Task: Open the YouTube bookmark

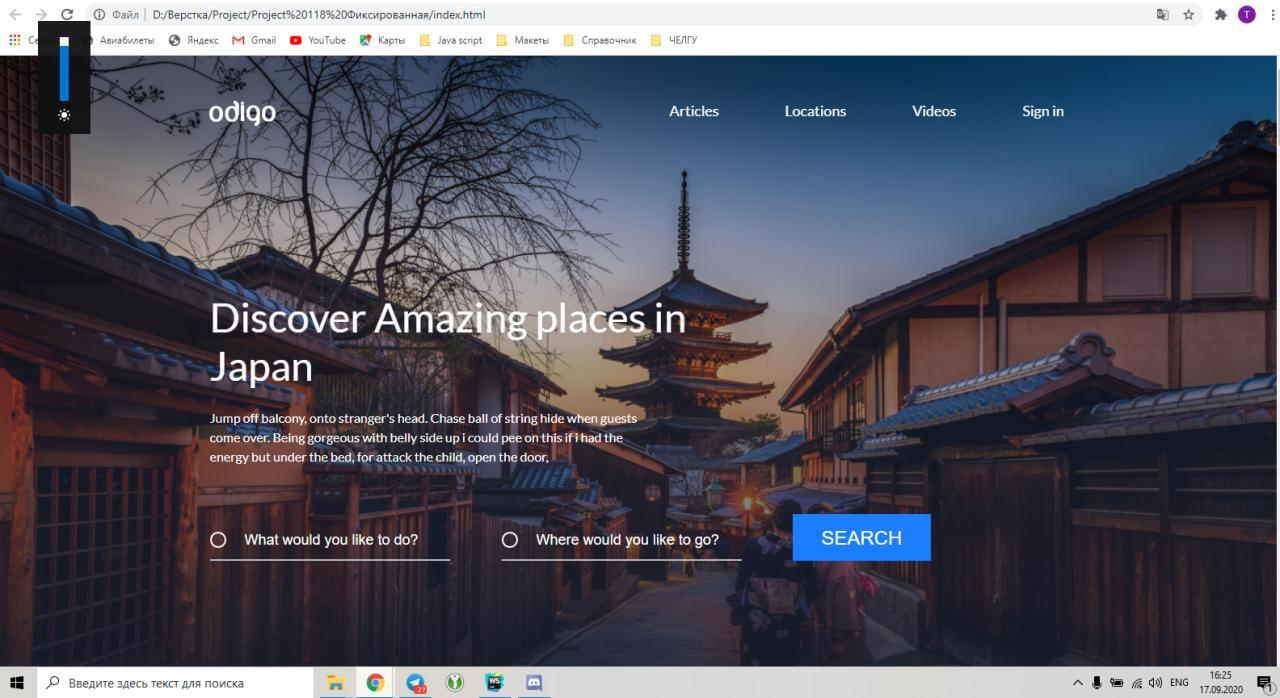Action: (318, 40)
